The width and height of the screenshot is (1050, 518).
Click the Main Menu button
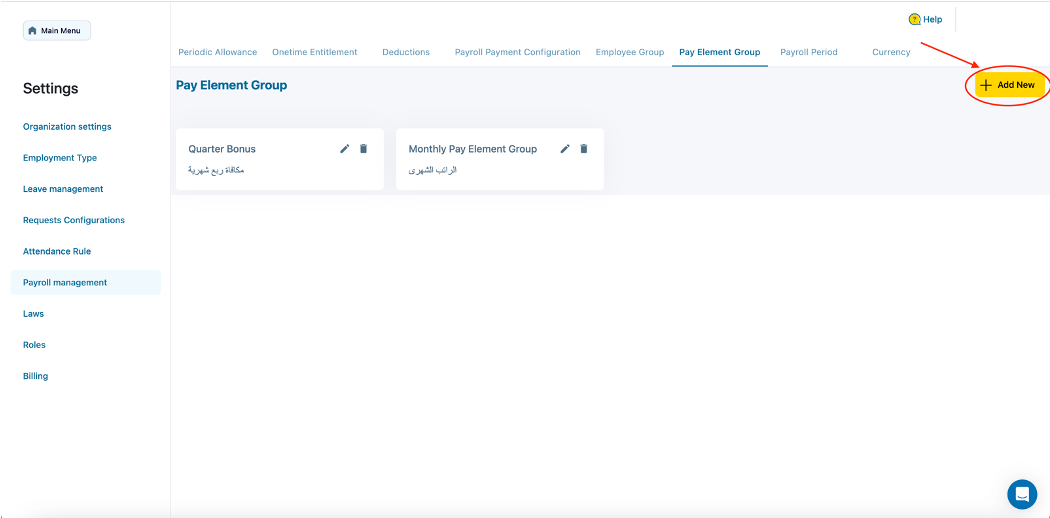[57, 31]
